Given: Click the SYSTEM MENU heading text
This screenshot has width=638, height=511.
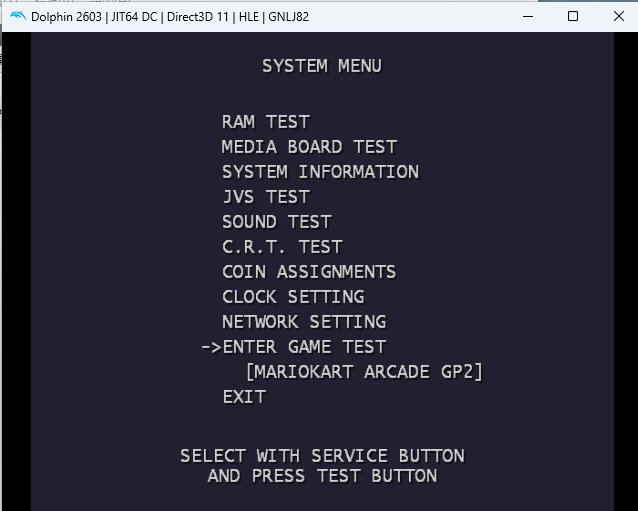Looking at the screenshot, I should (x=322, y=66).
